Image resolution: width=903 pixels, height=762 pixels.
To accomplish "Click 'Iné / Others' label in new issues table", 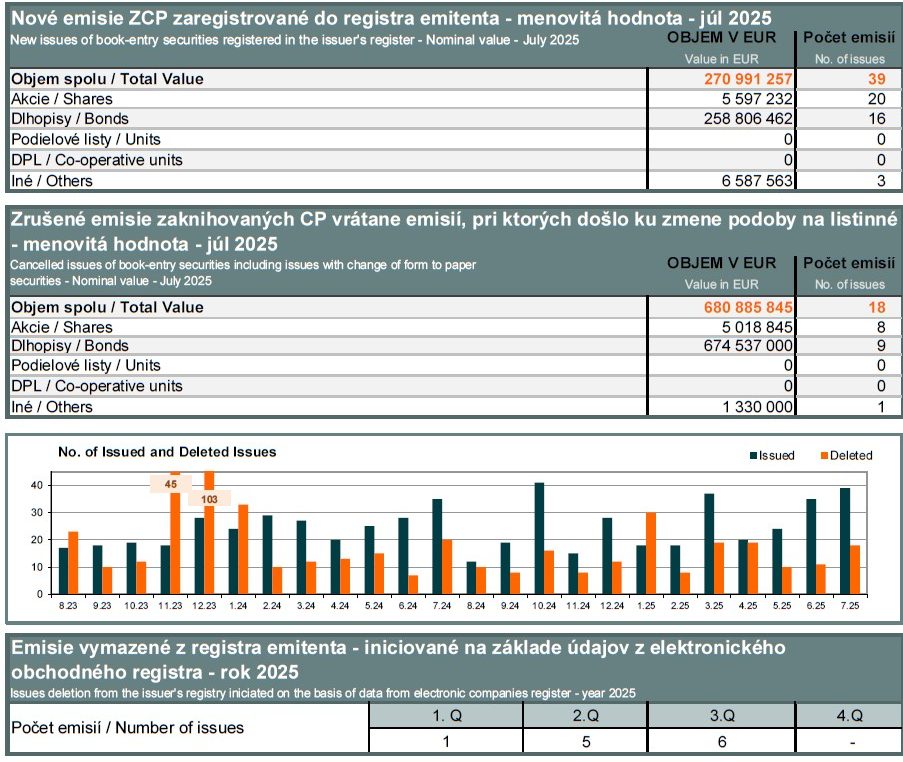I will 52,181.
